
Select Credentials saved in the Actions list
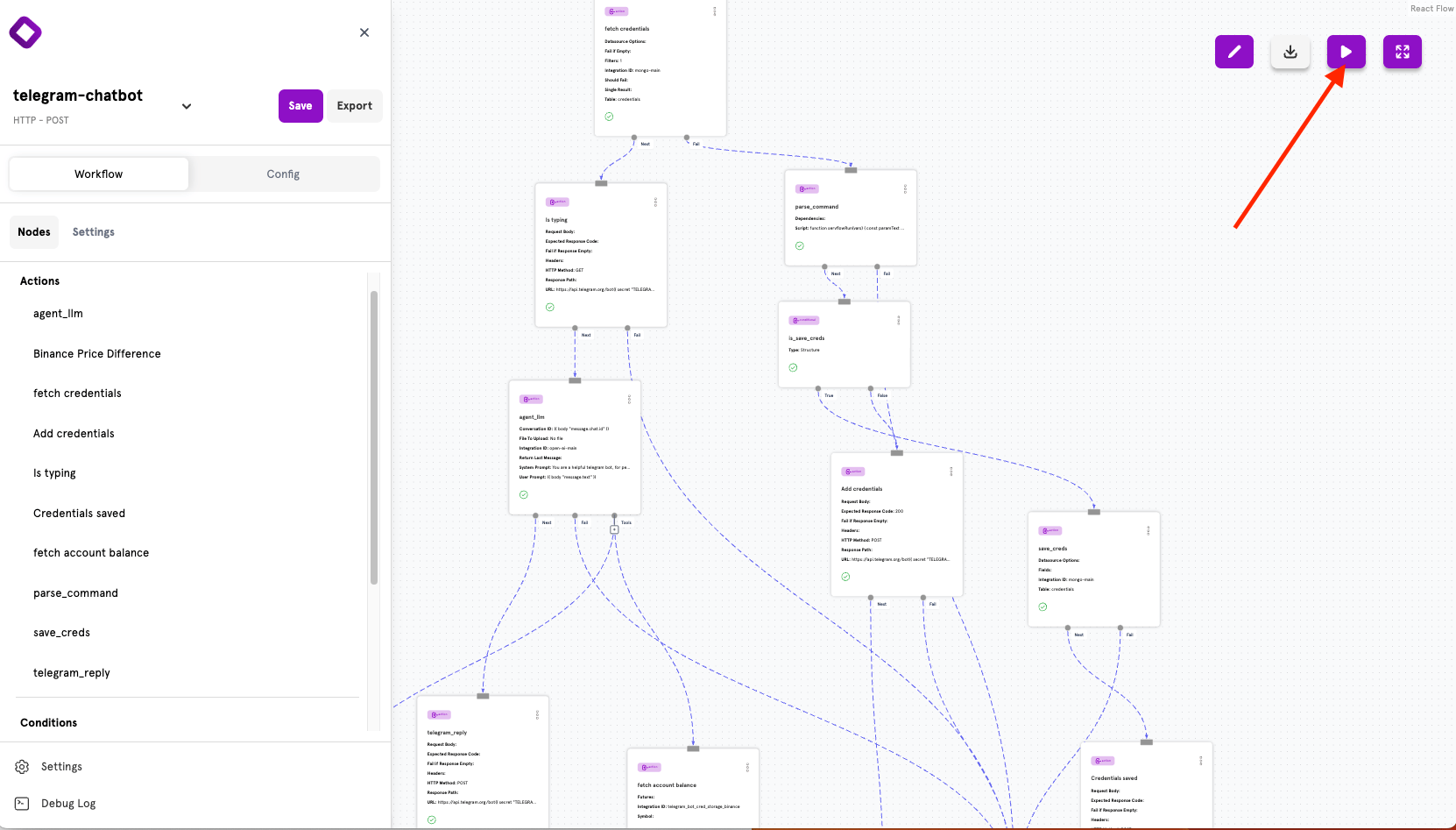pos(79,514)
